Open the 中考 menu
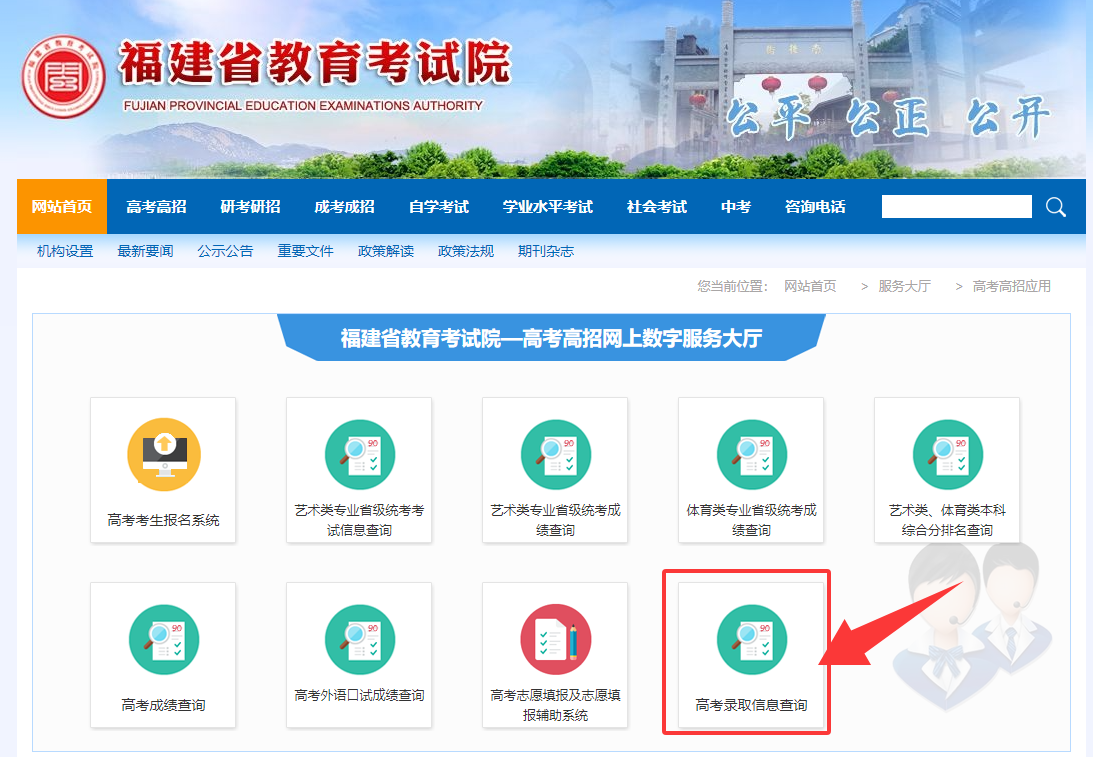1093x757 pixels. point(735,206)
